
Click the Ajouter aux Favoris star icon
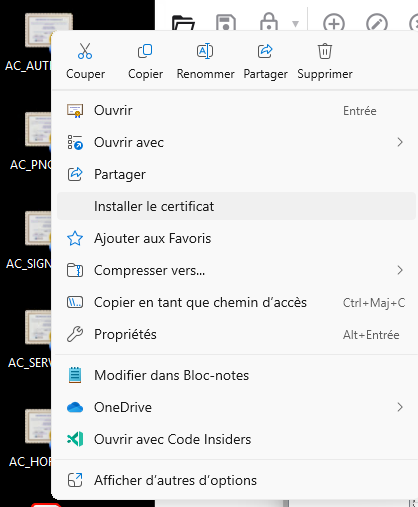tap(75, 238)
